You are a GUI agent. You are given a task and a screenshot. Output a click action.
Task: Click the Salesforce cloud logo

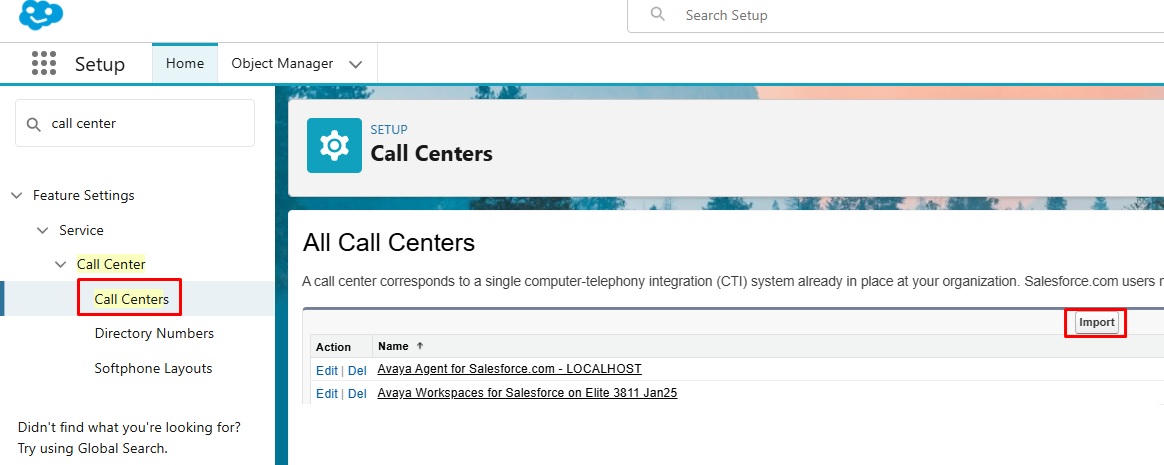click(41, 14)
